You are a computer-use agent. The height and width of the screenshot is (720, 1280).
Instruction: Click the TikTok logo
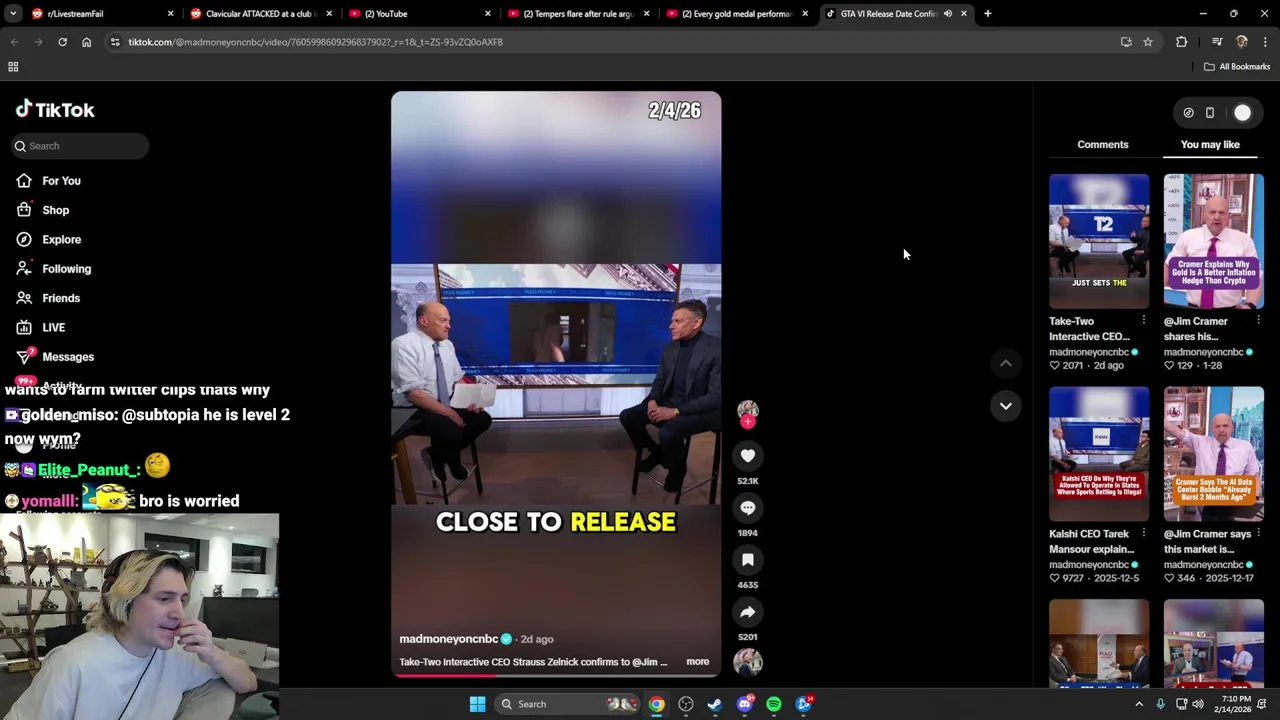[55, 110]
